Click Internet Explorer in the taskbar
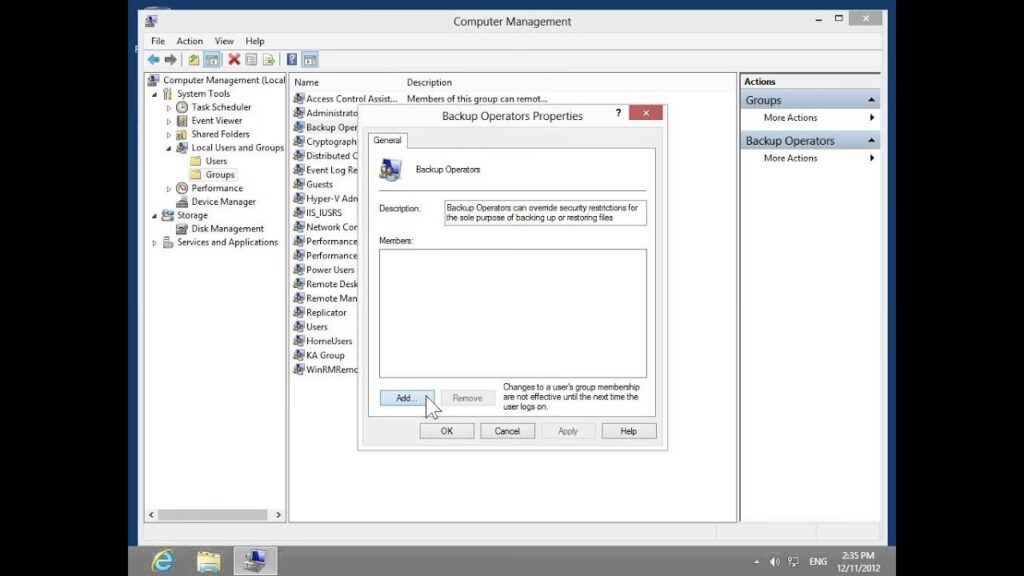This screenshot has height=576, width=1024. coord(162,560)
